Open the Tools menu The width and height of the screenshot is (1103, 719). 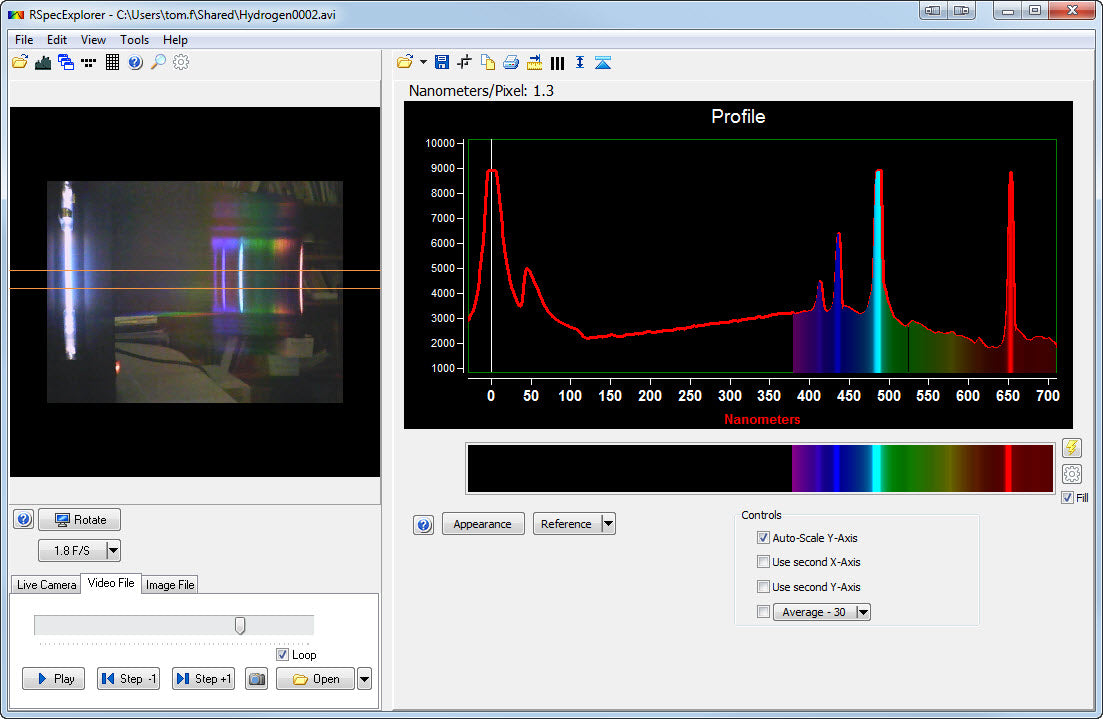click(x=134, y=39)
